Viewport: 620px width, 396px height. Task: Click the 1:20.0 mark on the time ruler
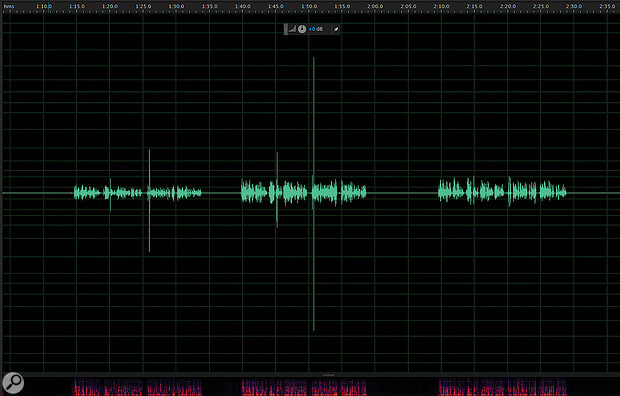point(110,6)
